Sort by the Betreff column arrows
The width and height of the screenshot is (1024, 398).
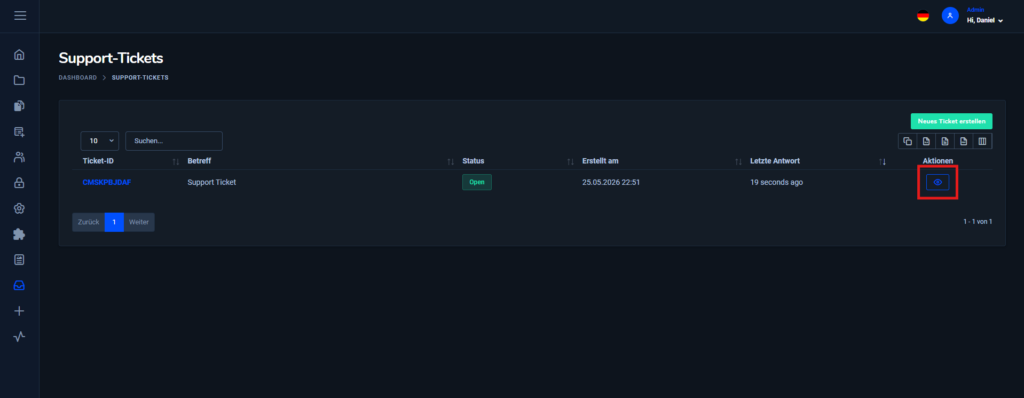tap(450, 161)
